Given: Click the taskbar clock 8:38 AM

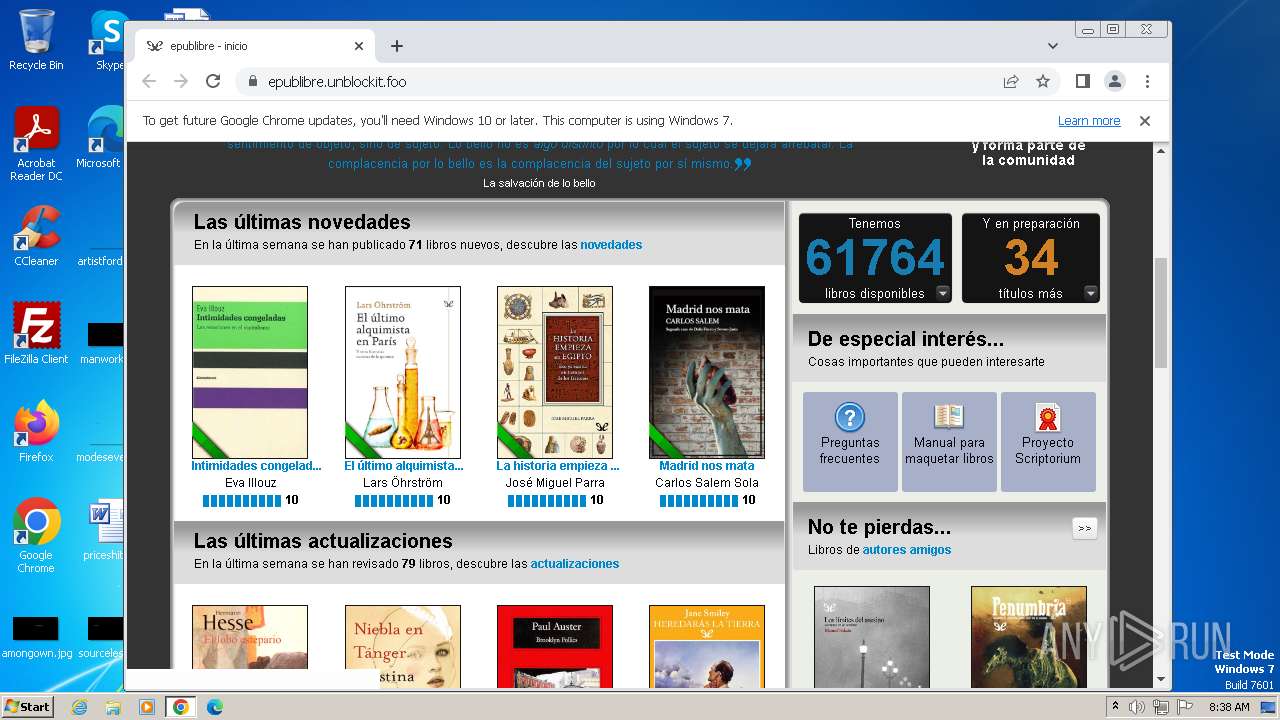Looking at the screenshot, I should click(1229, 707).
